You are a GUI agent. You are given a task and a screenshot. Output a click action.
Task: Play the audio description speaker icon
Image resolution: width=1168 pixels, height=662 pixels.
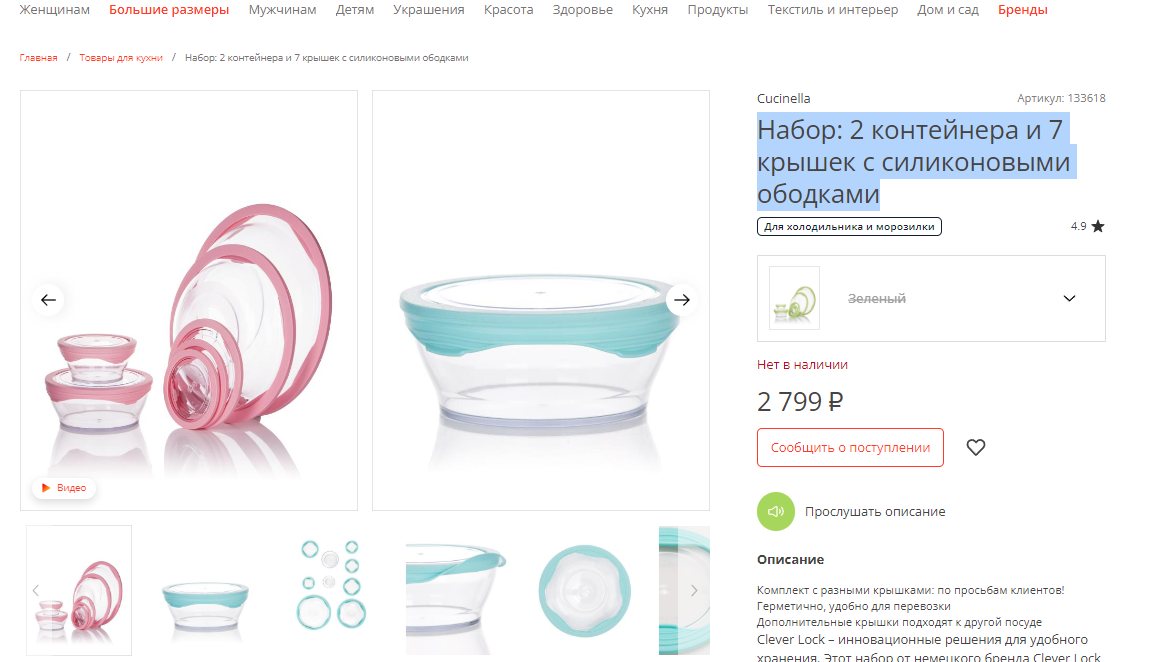[x=776, y=512]
